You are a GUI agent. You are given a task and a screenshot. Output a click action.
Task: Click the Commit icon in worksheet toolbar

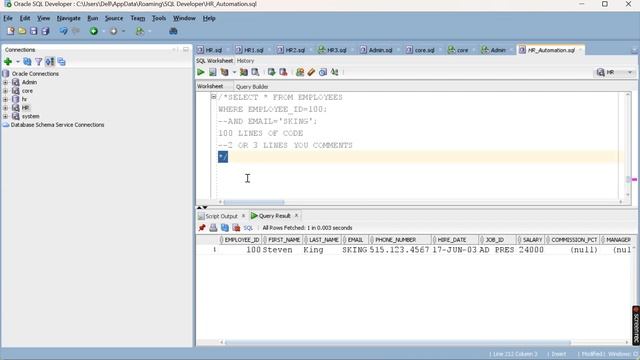point(271,72)
